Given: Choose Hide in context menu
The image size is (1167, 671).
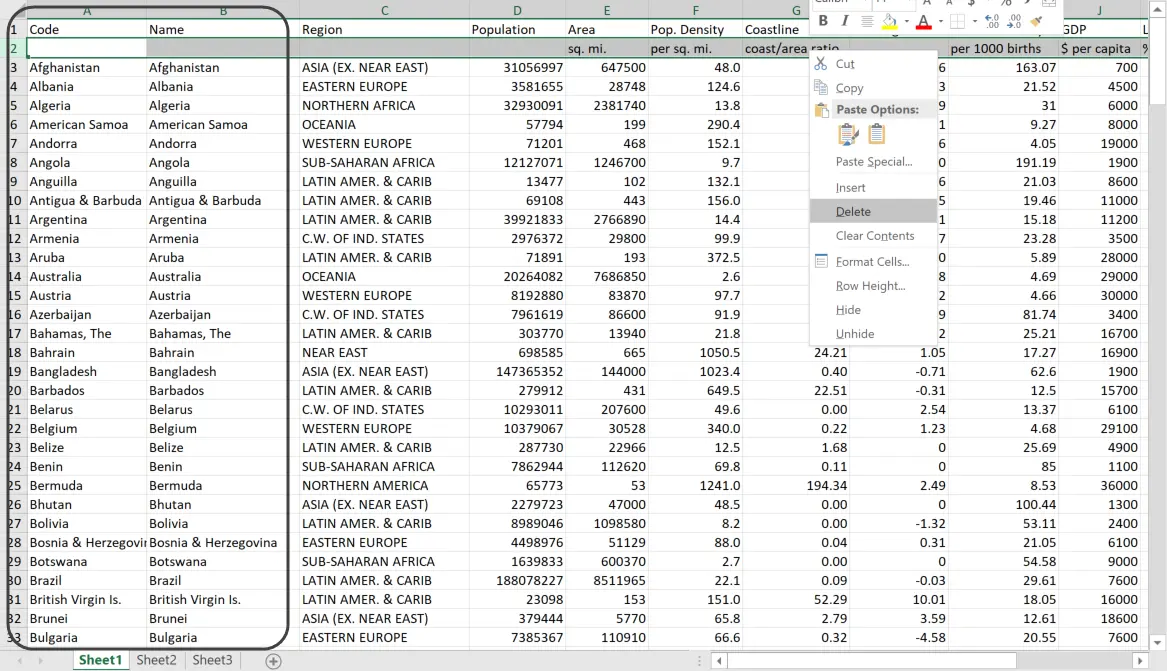Looking at the screenshot, I should tap(872, 309).
